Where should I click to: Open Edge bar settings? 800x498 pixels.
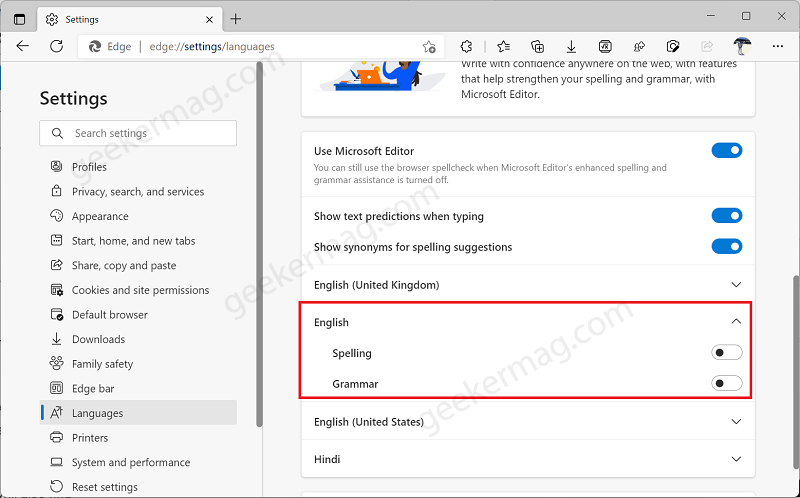point(139,389)
